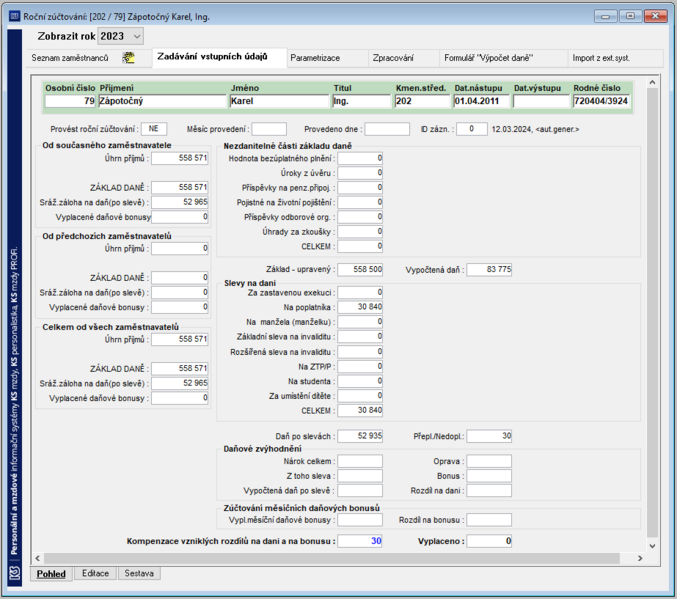The width and height of the screenshot is (677, 599).
Task: Switch to Editace mode
Action: pos(95,573)
